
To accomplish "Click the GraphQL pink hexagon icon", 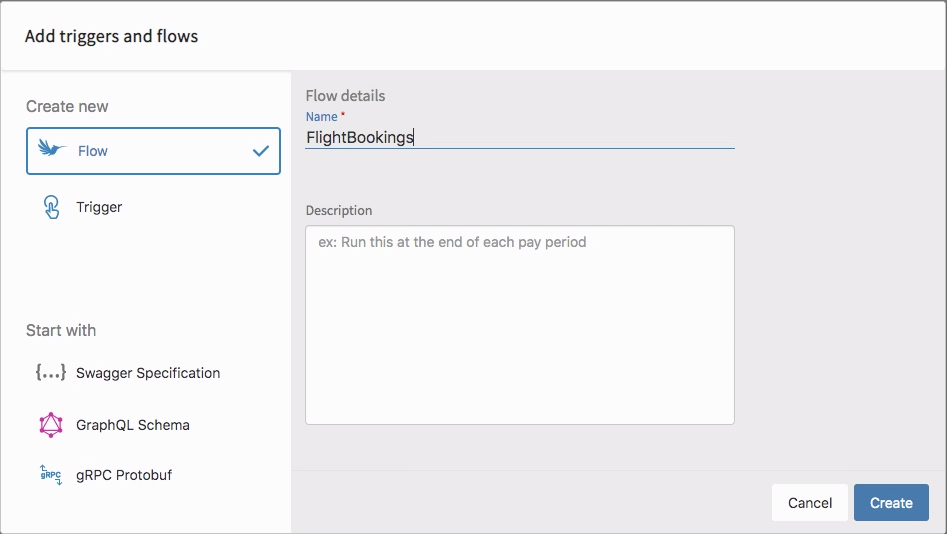I will (x=51, y=425).
